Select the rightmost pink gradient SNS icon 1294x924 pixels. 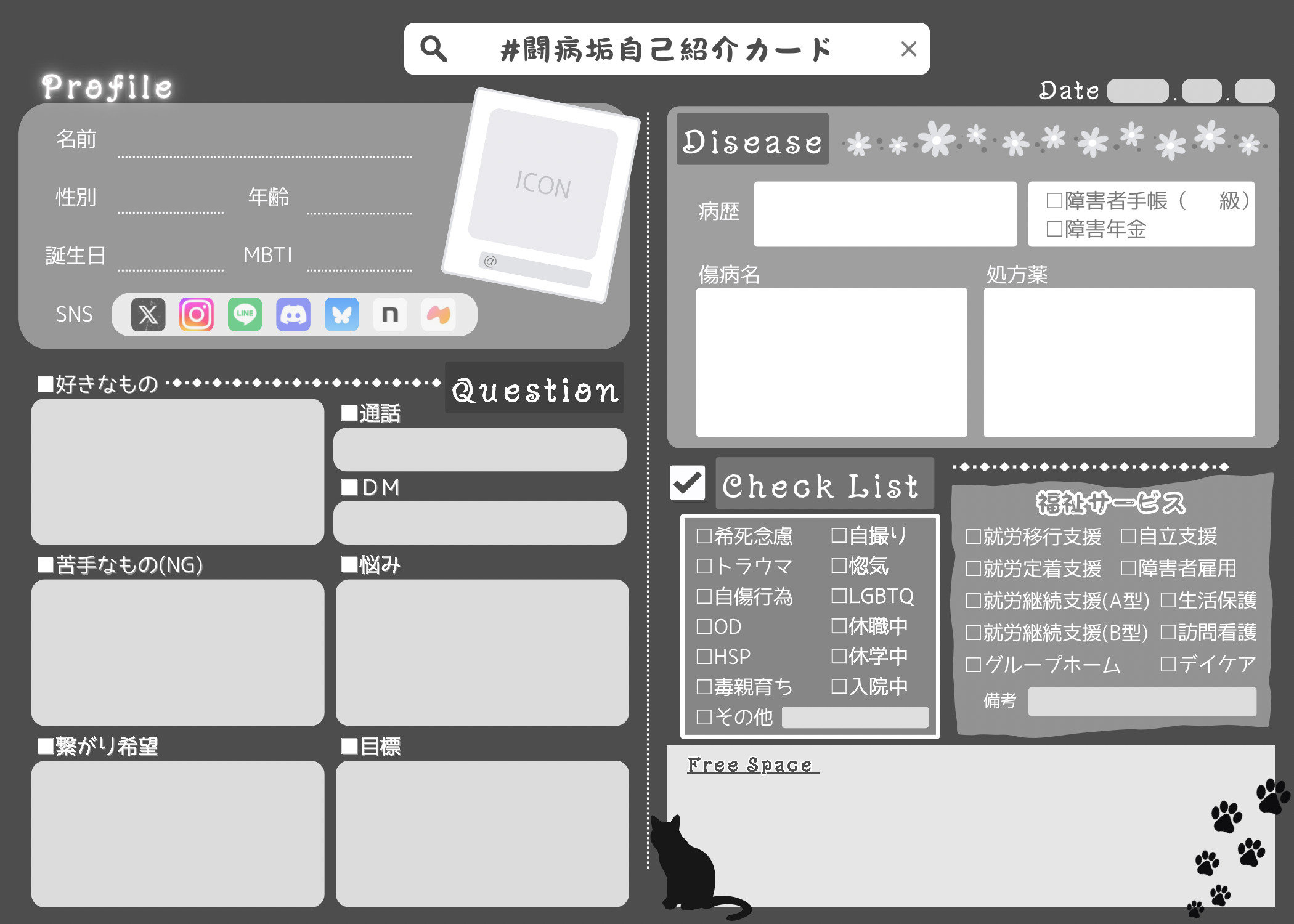click(438, 315)
